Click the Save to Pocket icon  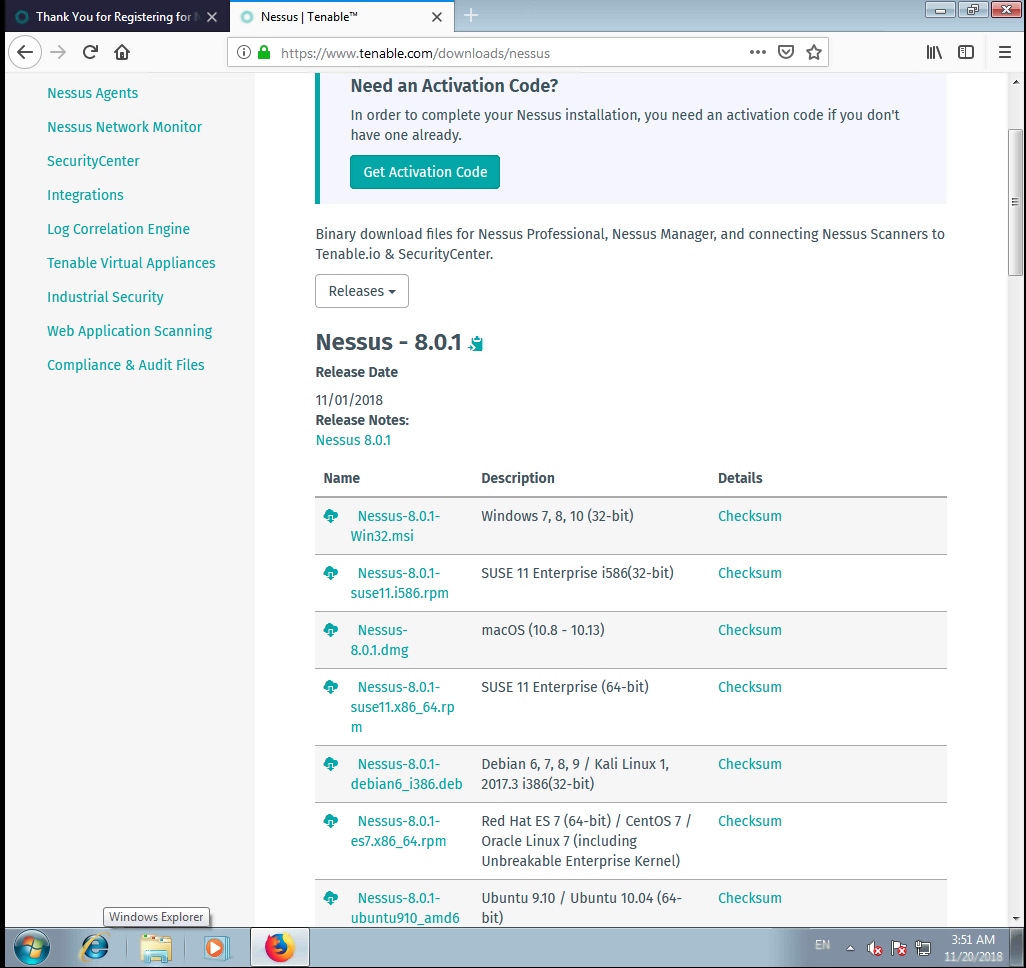[x=786, y=52]
